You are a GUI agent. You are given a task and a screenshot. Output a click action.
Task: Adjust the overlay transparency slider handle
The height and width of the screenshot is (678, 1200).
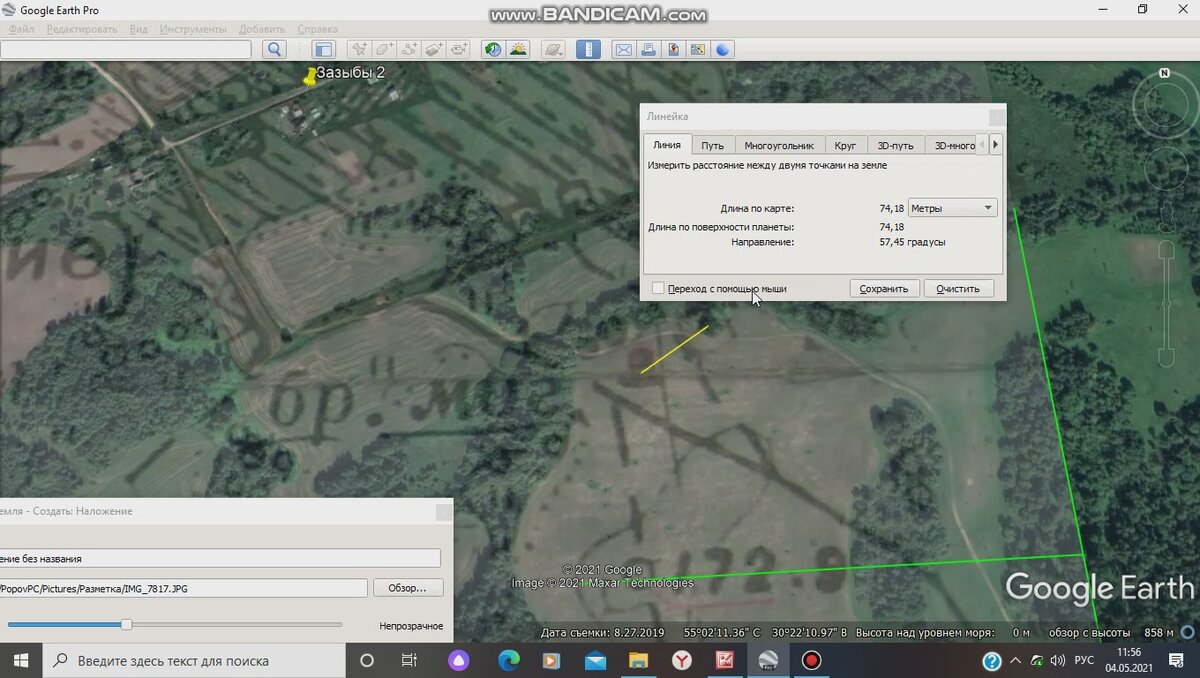coord(126,624)
